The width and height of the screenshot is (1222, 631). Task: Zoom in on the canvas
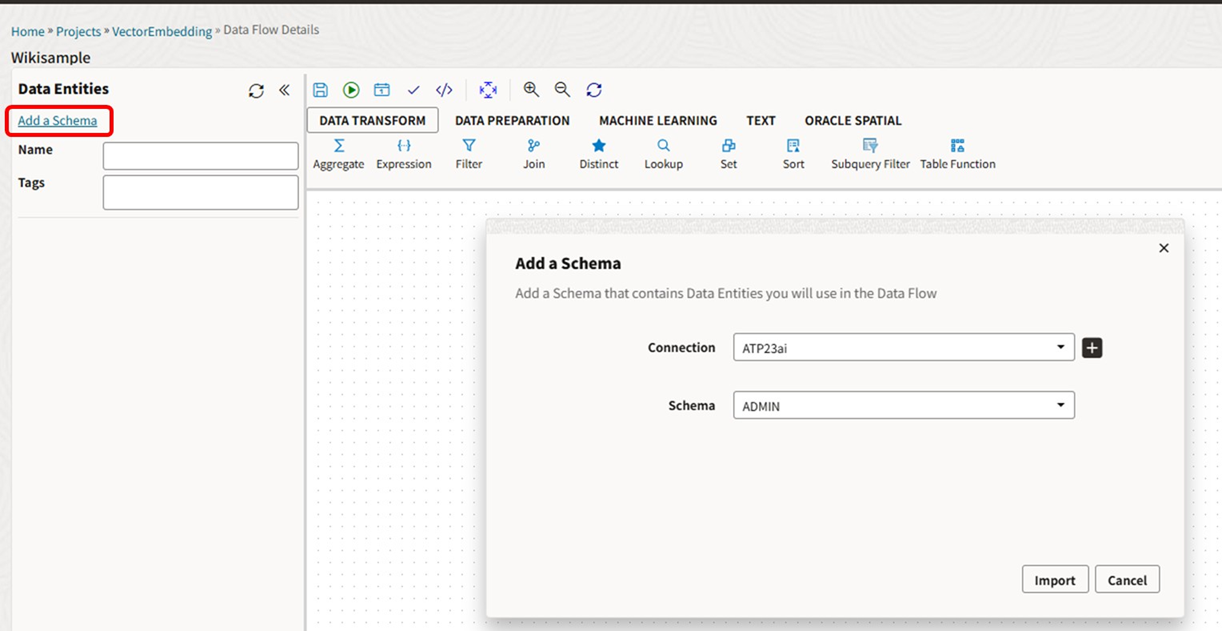pos(531,90)
